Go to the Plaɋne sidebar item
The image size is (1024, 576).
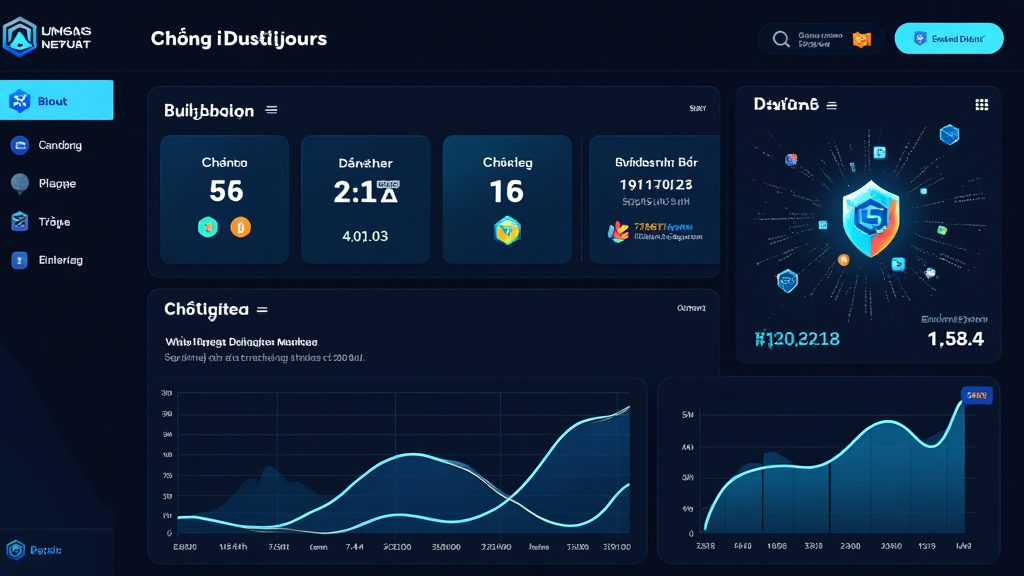pos(56,184)
